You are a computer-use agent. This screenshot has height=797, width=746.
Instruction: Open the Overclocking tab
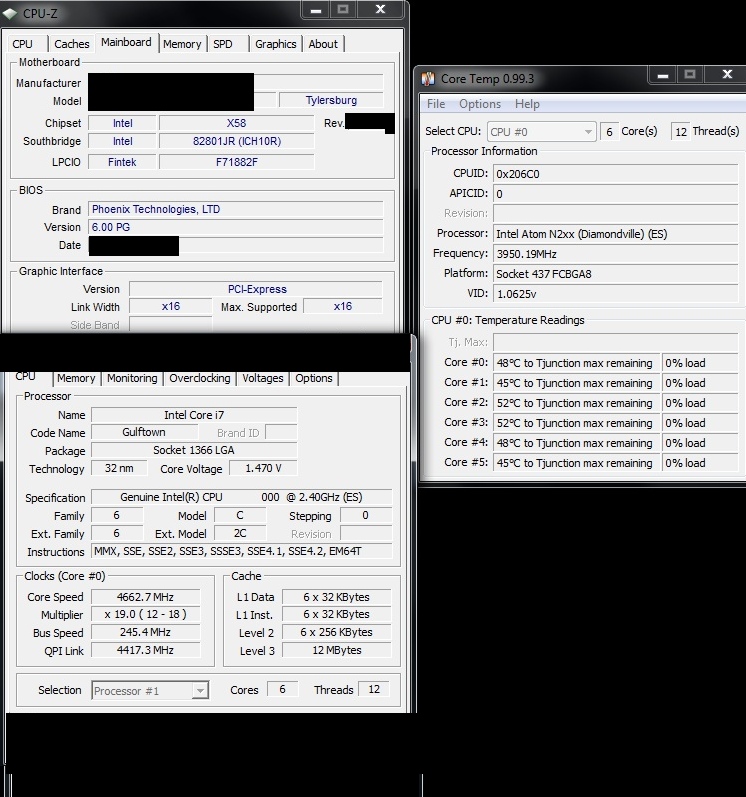click(x=200, y=378)
